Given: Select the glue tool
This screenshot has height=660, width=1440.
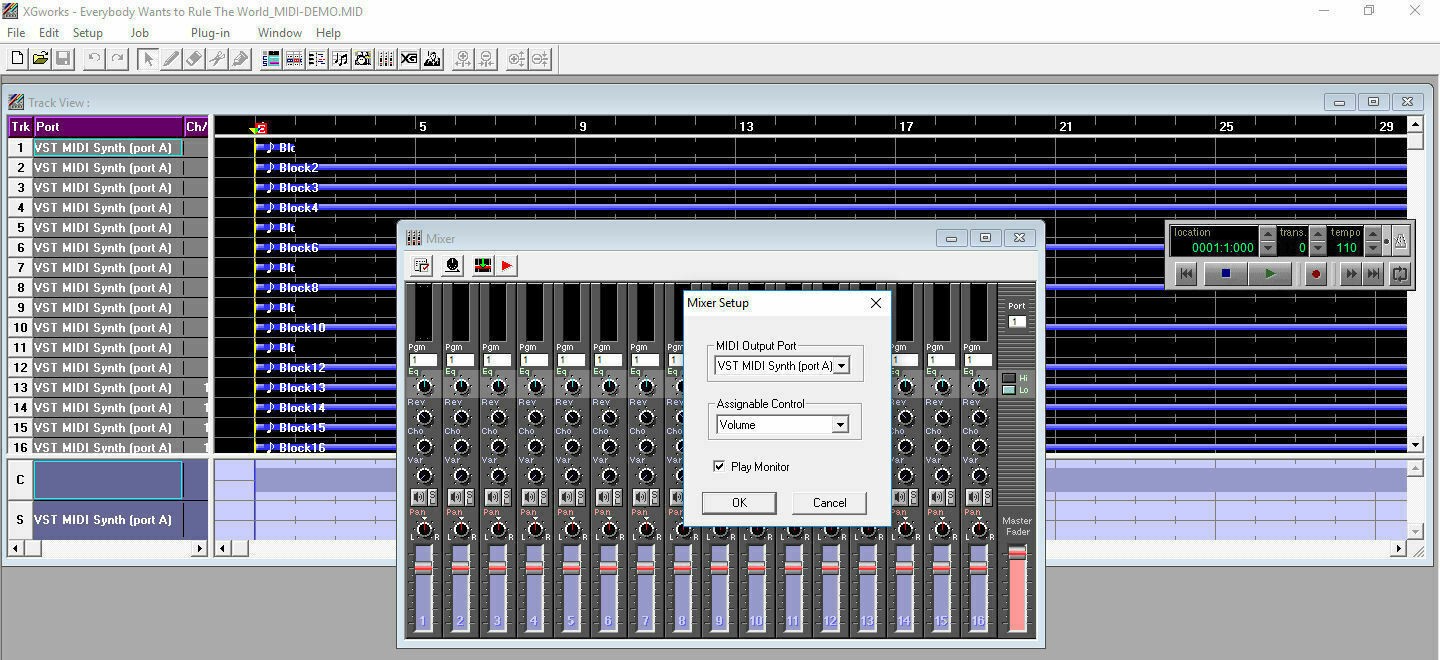Looking at the screenshot, I should [x=240, y=59].
